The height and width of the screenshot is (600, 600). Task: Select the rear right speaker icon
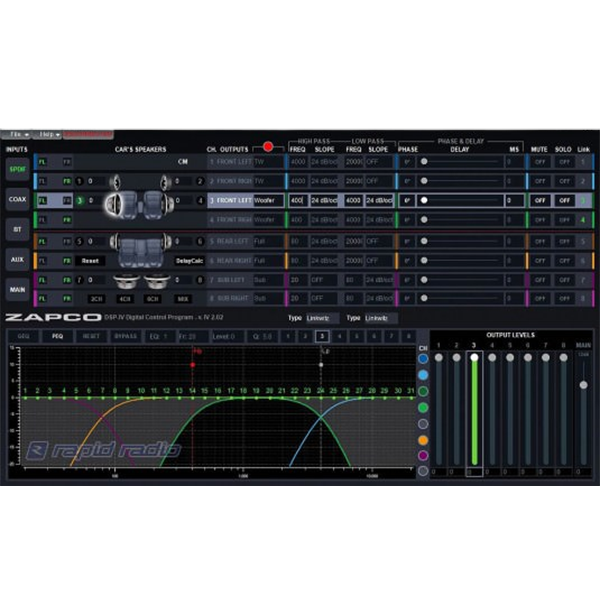(167, 241)
